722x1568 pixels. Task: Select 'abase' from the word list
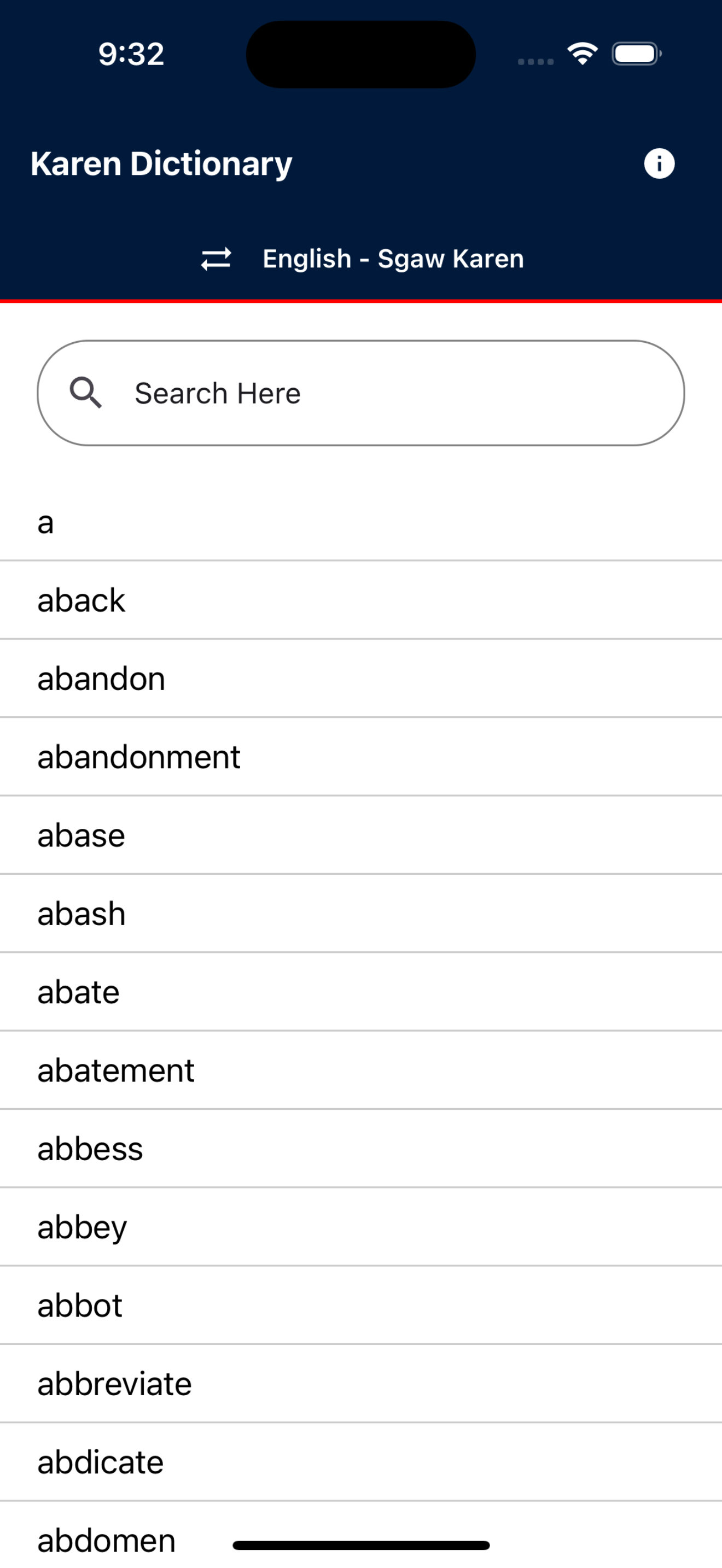point(361,834)
